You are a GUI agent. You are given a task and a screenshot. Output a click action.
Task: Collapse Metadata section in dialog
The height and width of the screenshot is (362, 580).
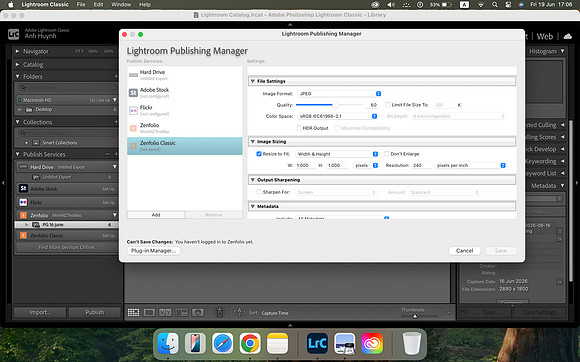click(253, 206)
